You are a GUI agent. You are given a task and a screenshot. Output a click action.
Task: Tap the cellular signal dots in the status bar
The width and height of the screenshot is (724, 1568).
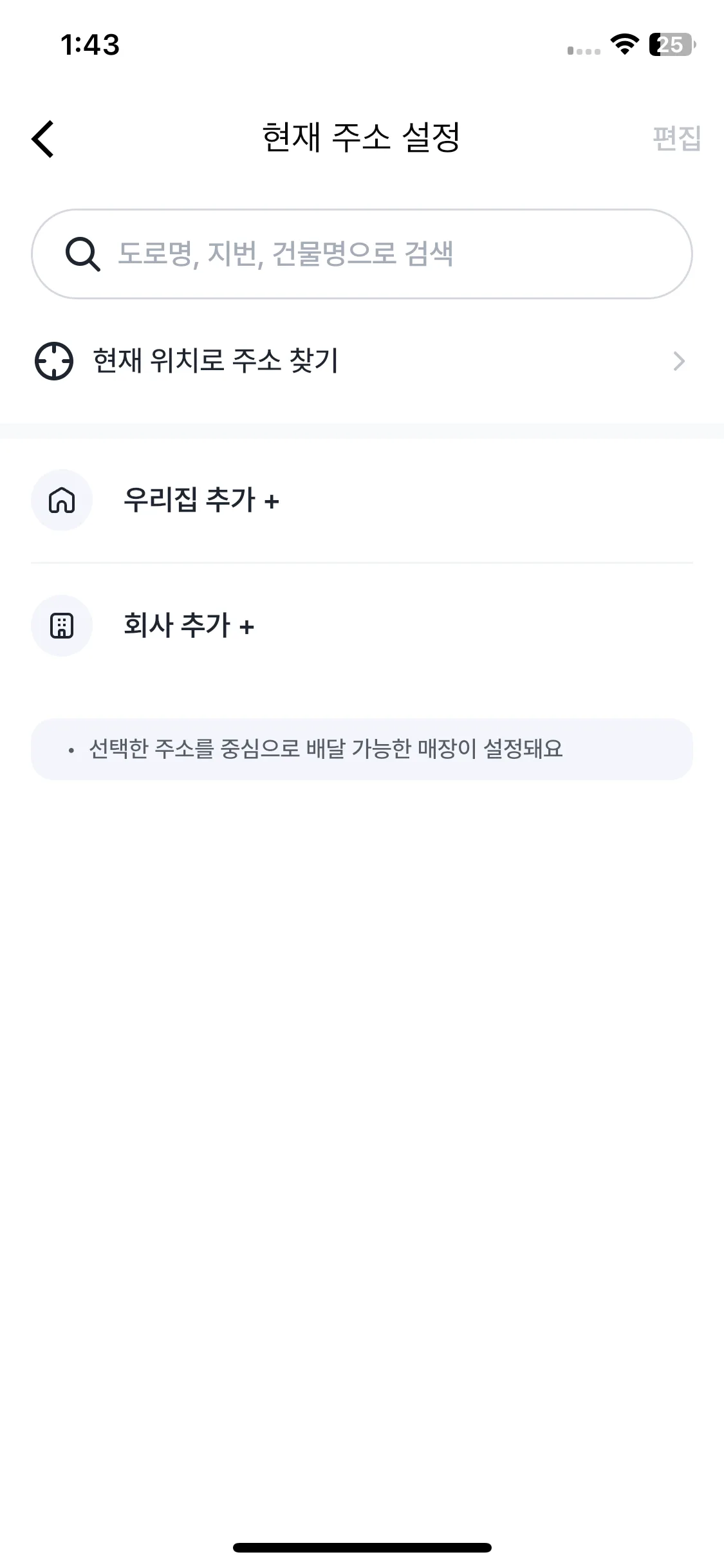[x=584, y=50]
